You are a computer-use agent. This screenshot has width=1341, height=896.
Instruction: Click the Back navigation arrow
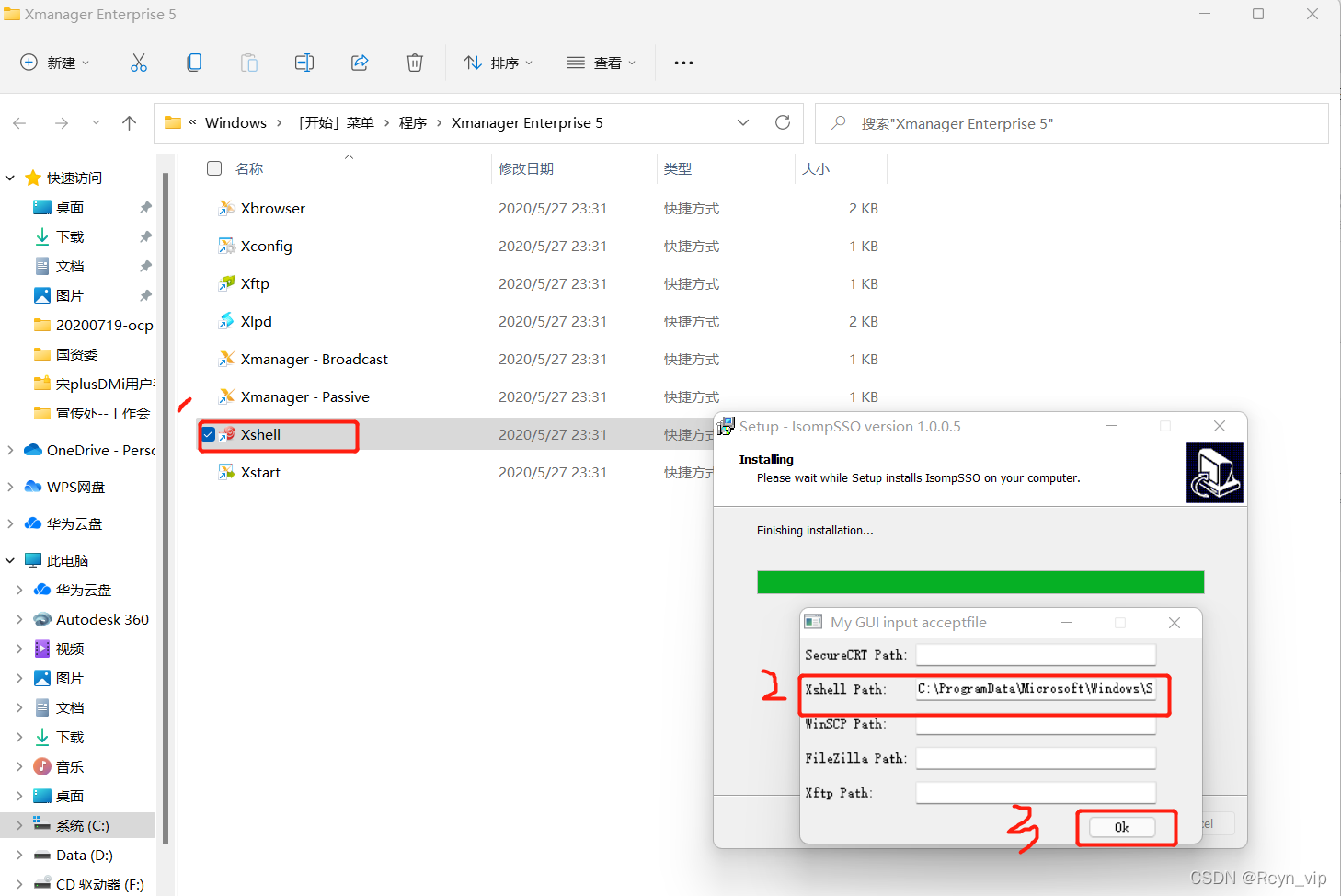click(20, 123)
